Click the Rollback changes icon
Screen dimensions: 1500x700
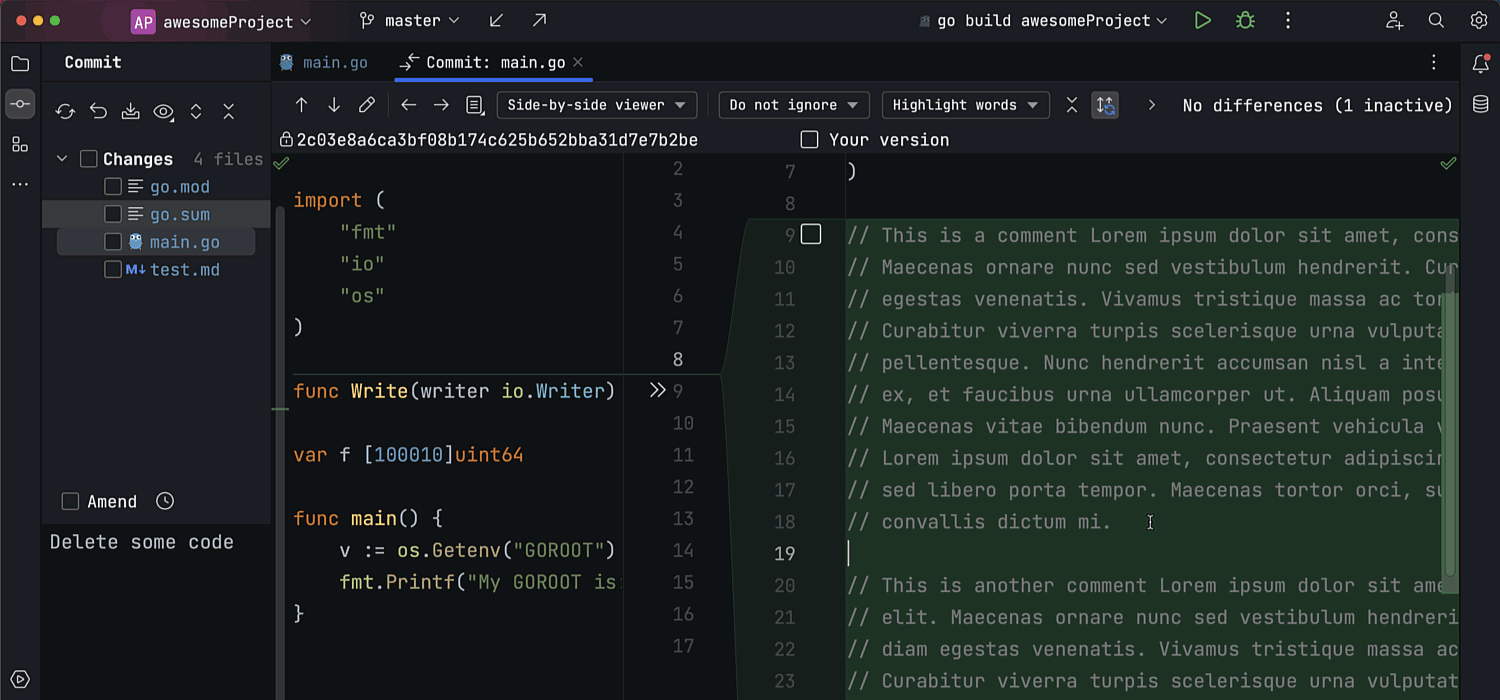[x=98, y=112]
